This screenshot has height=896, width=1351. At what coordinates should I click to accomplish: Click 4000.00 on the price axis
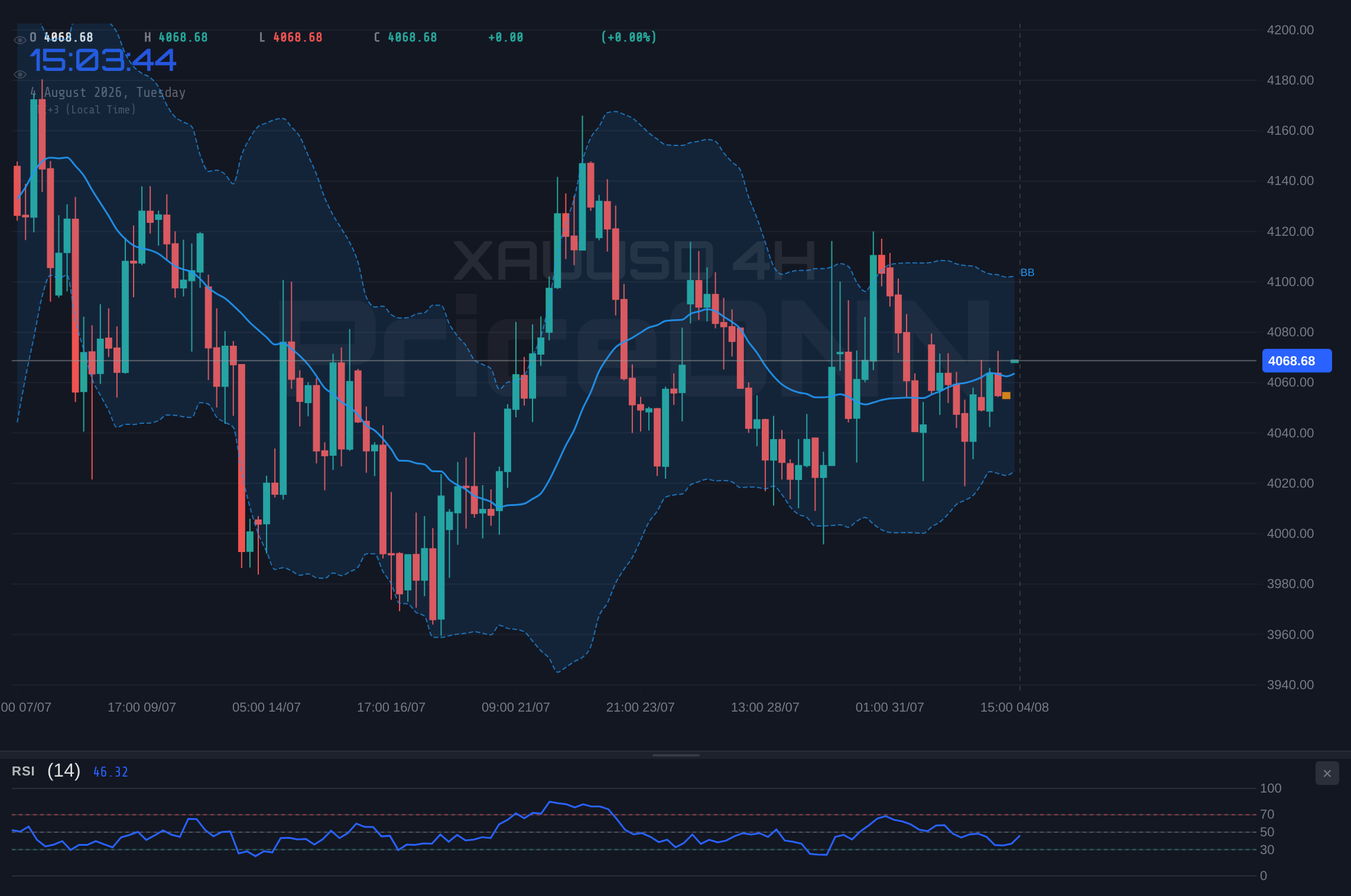1290,534
